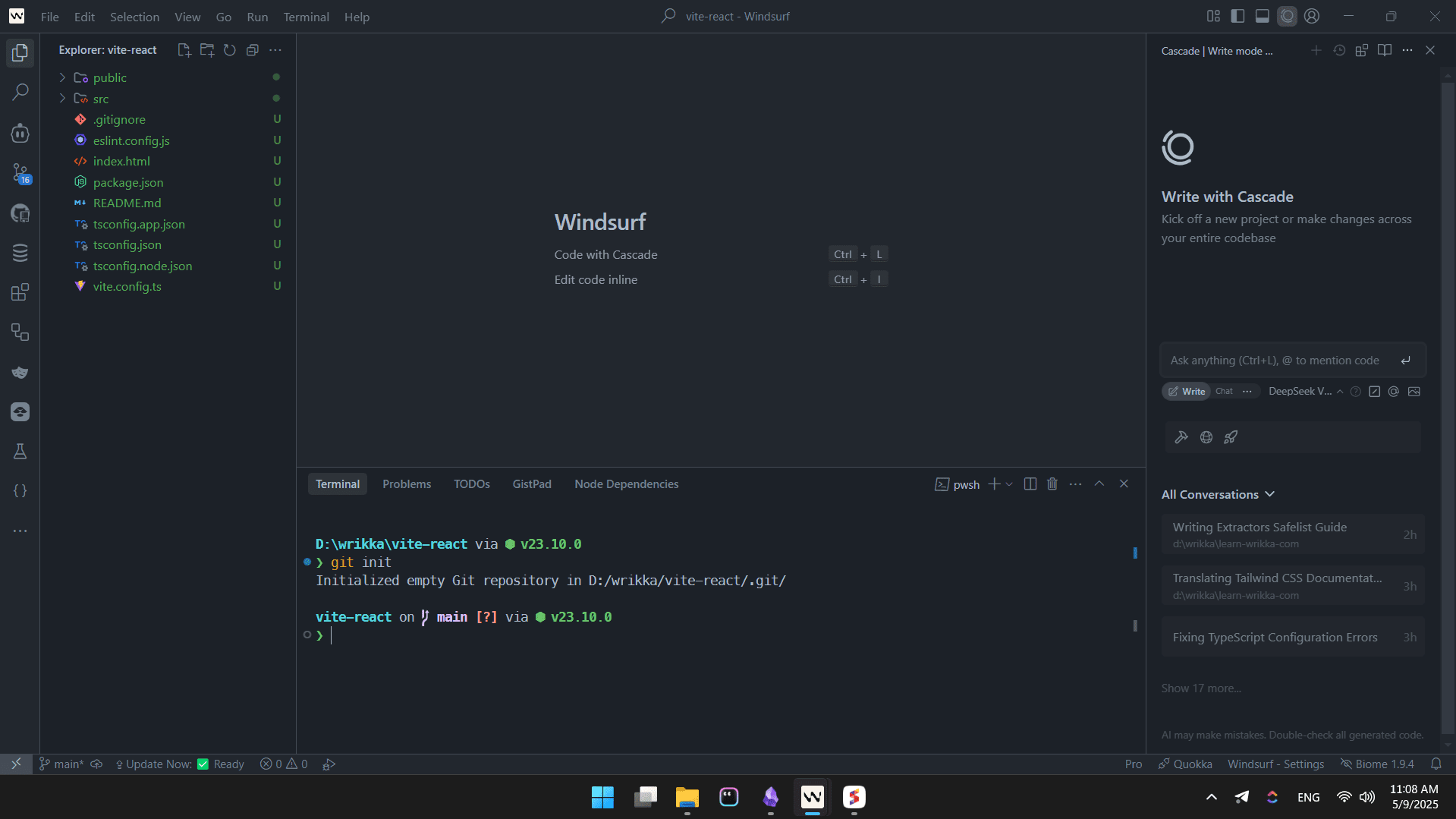
Task: Expand the src folder
Action: 62,99
